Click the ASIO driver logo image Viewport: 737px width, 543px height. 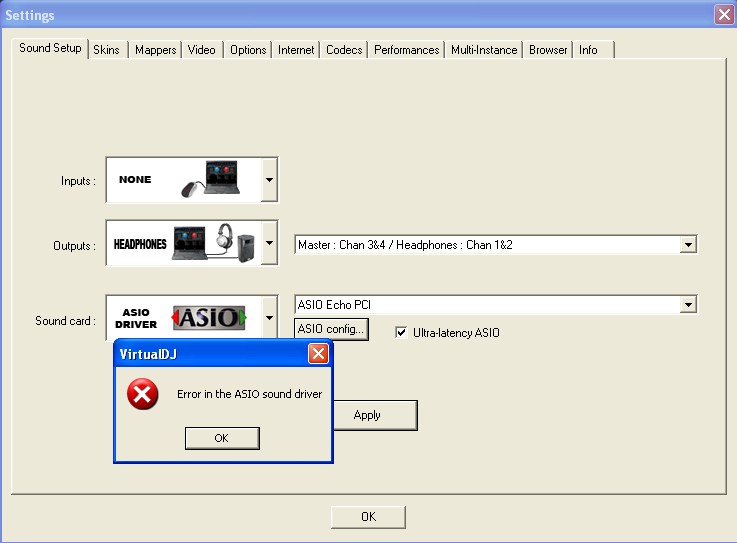click(x=209, y=317)
